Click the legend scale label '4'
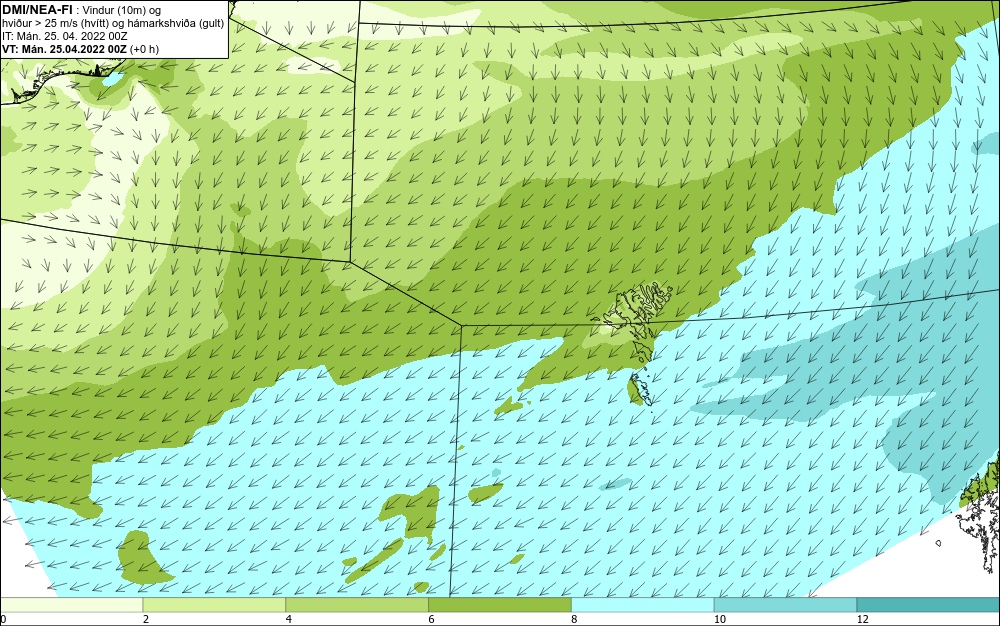The image size is (1000, 626). (289, 619)
